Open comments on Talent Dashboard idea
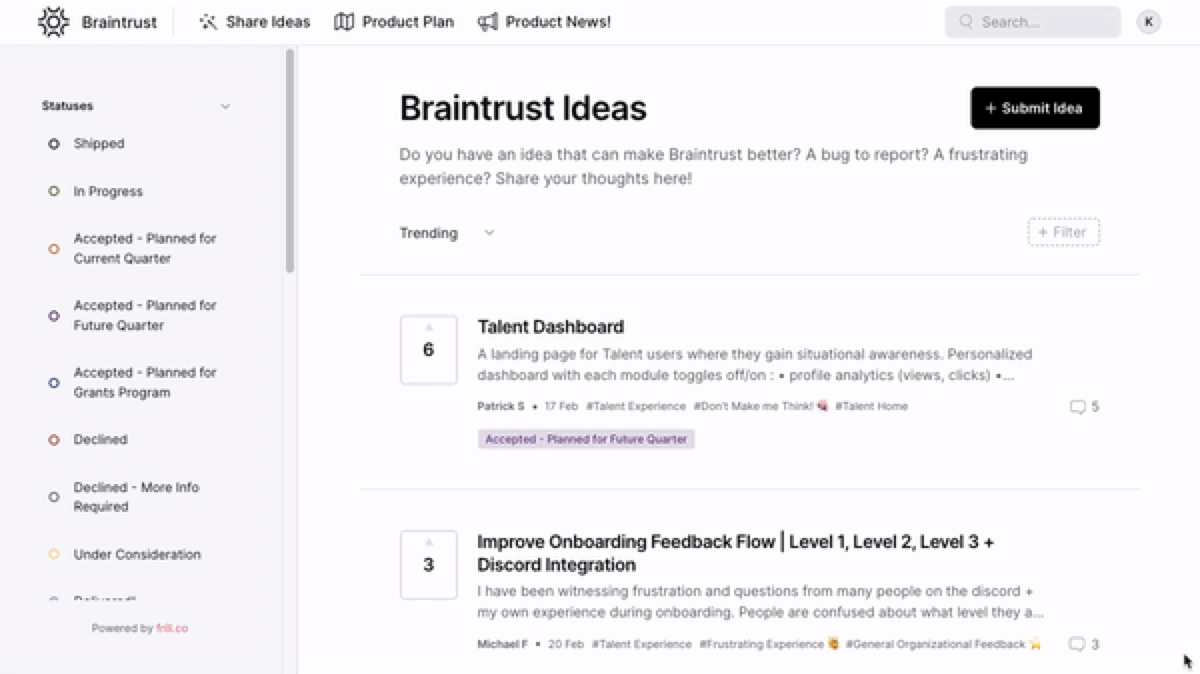This screenshot has height=674, width=1200. [1084, 407]
